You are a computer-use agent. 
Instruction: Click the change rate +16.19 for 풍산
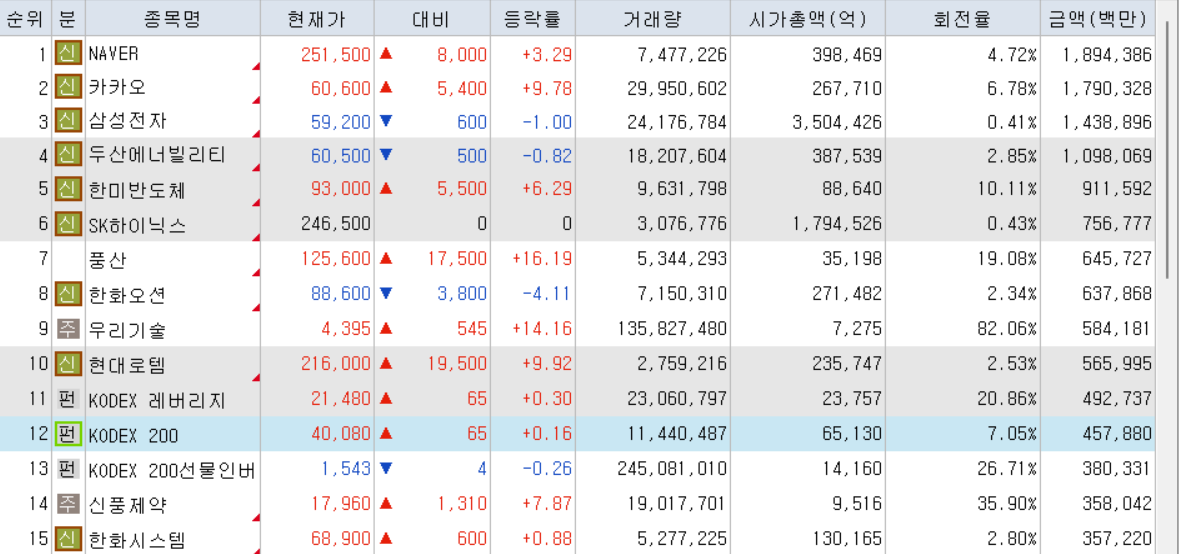click(x=542, y=259)
